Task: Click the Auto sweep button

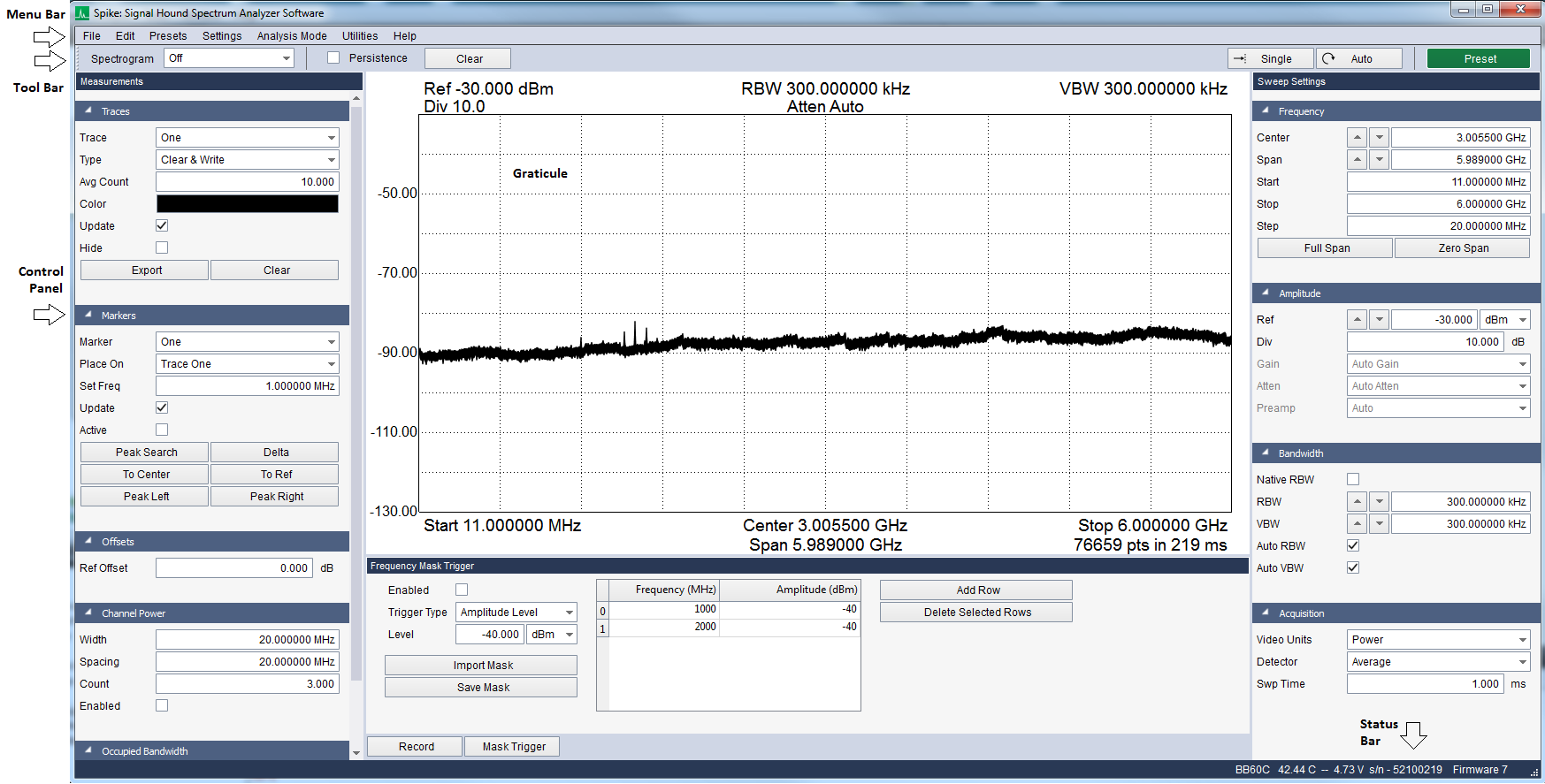Action: [1359, 59]
